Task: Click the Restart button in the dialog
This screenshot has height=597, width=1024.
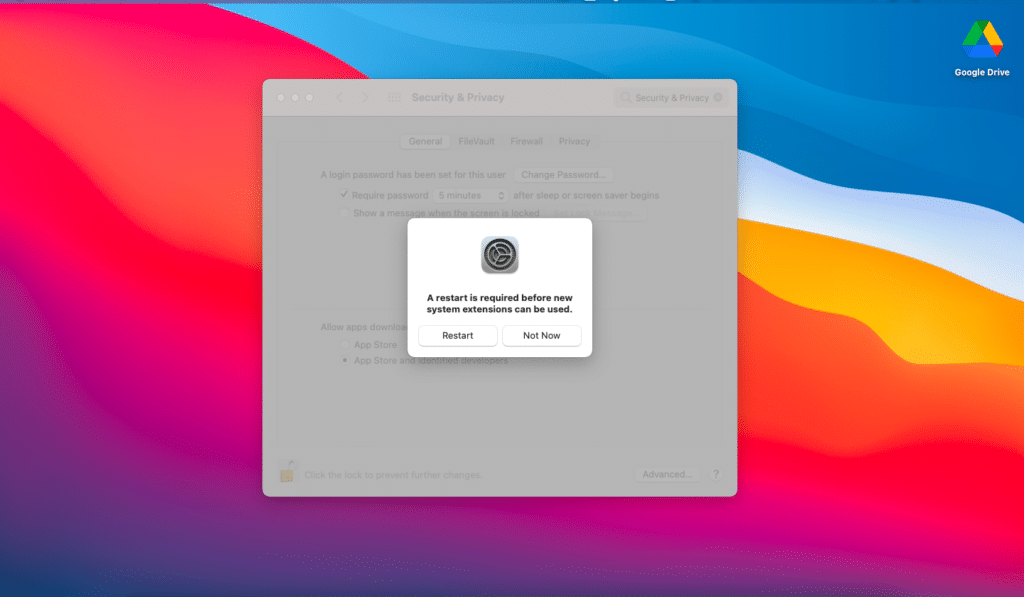Action: 457,335
